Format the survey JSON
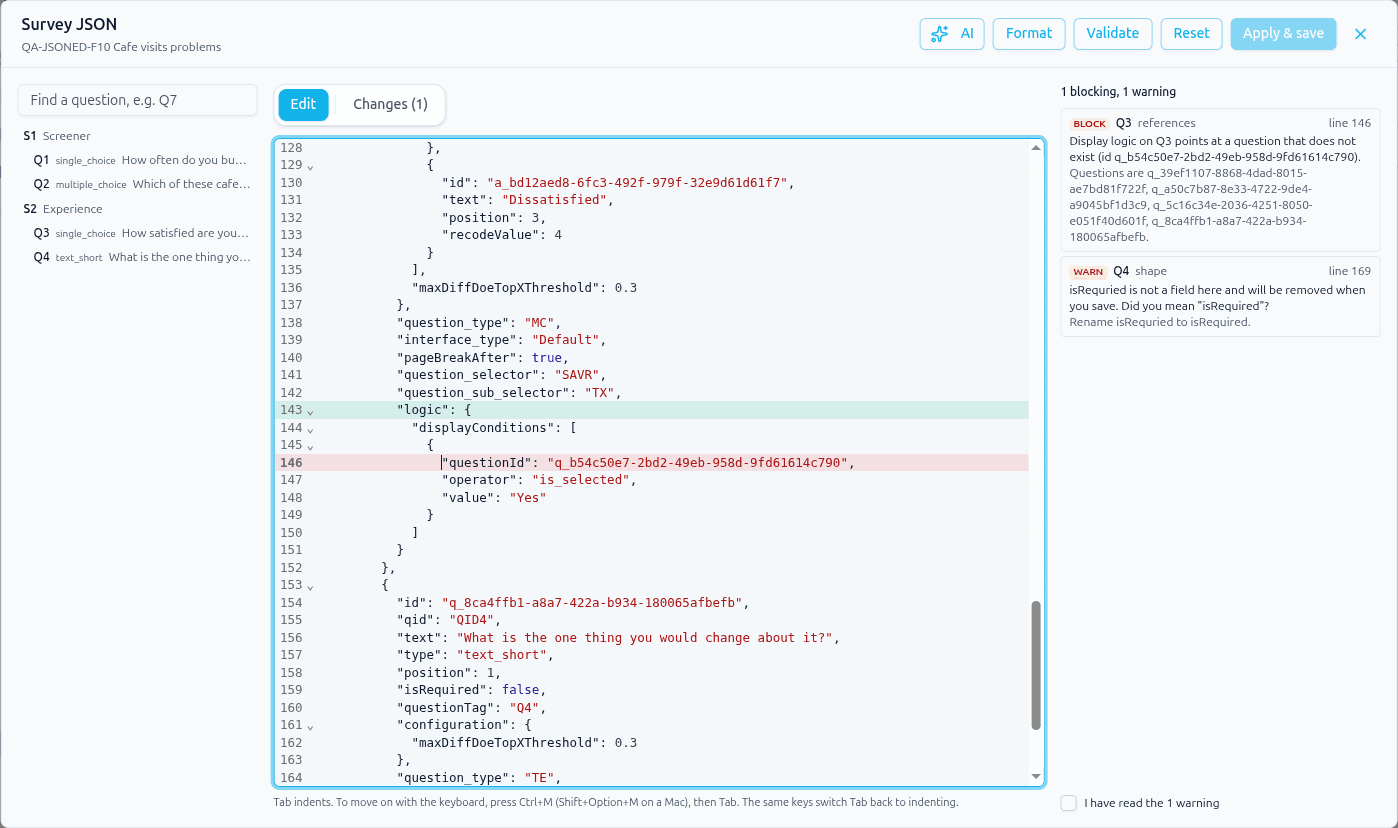The width and height of the screenshot is (1398, 828). [1029, 33]
